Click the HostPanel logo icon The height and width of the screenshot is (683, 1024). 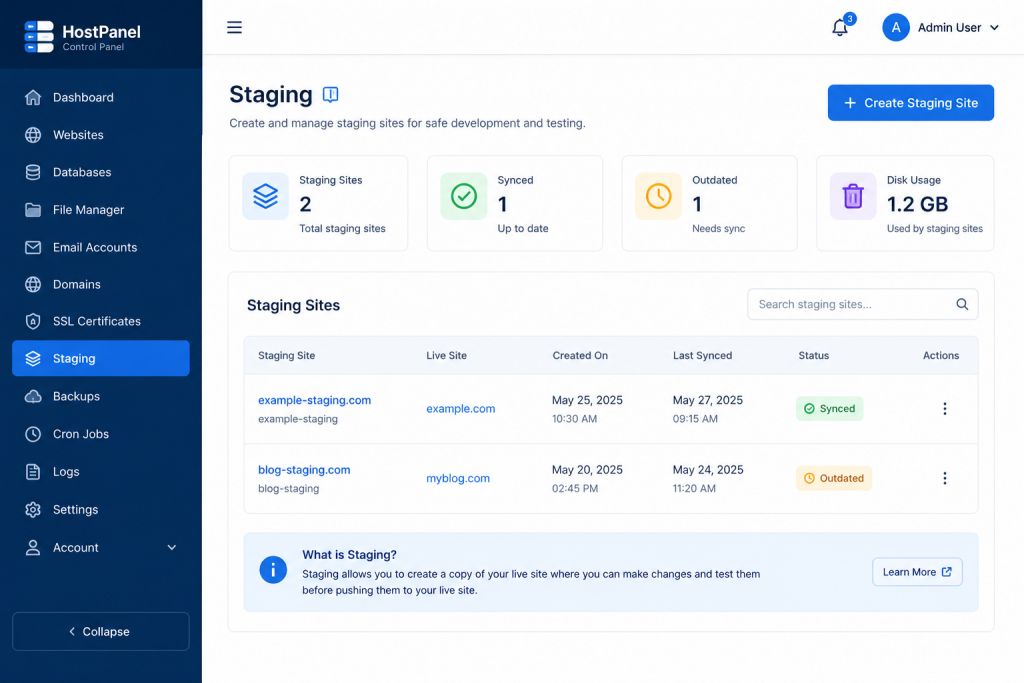coord(39,37)
